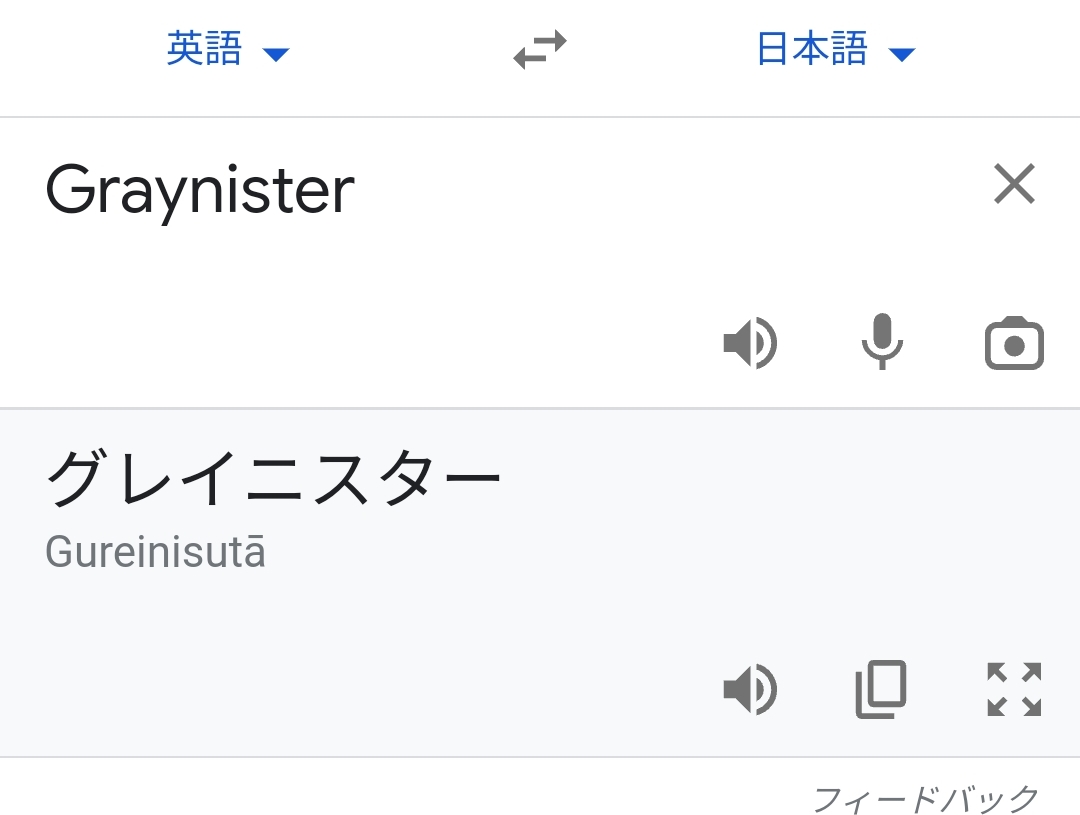The height and width of the screenshot is (815, 1080).
Task: Copy the translated text
Action: tap(881, 690)
